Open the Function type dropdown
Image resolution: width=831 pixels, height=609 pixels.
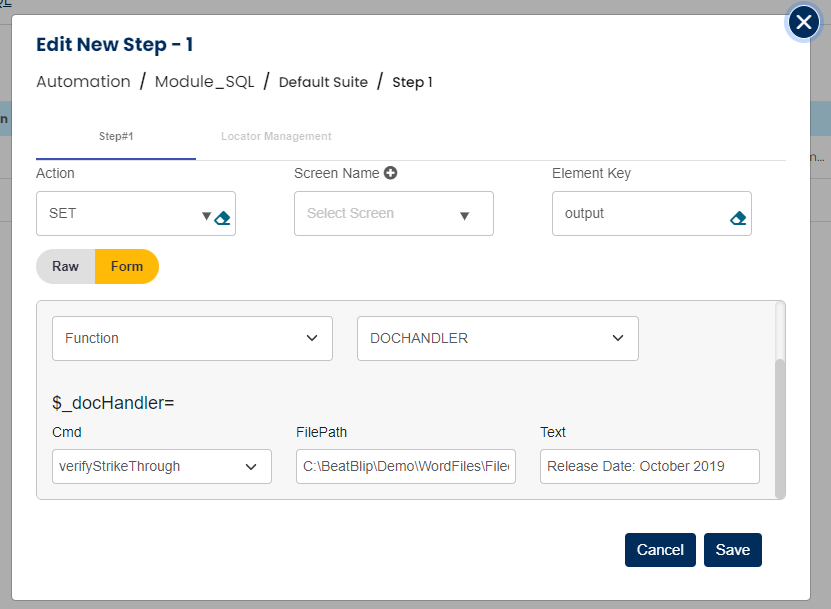click(x=192, y=339)
